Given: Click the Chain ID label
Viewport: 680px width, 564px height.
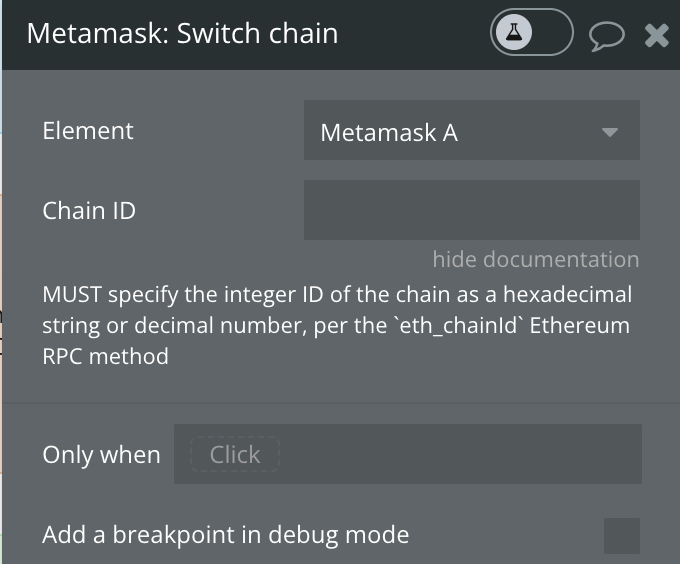Looking at the screenshot, I should pyautogui.click(x=89, y=211).
